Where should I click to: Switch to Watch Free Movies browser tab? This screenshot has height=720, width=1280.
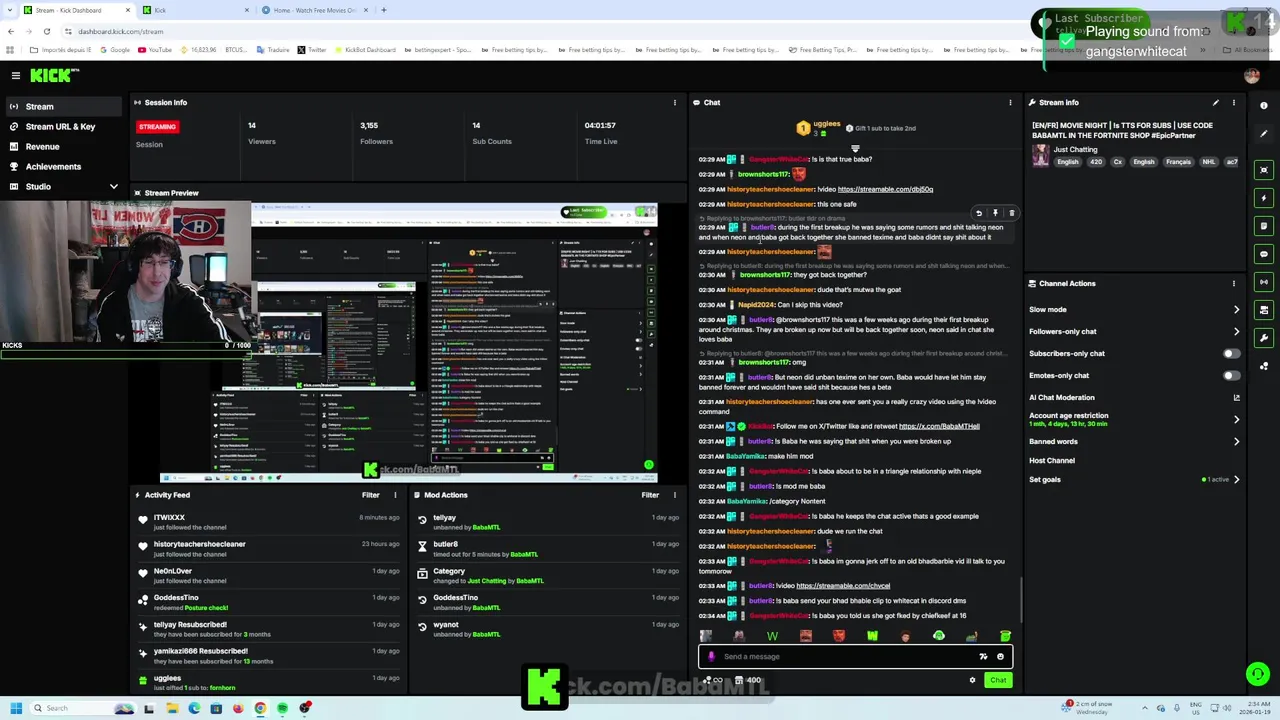(314, 10)
